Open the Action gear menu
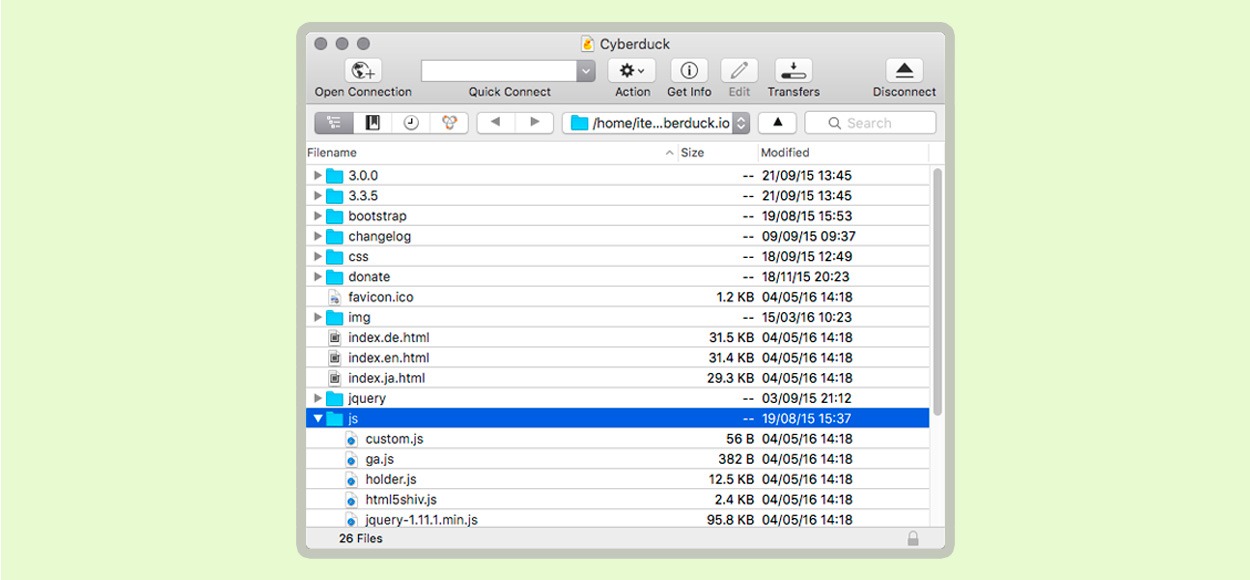 [x=632, y=71]
